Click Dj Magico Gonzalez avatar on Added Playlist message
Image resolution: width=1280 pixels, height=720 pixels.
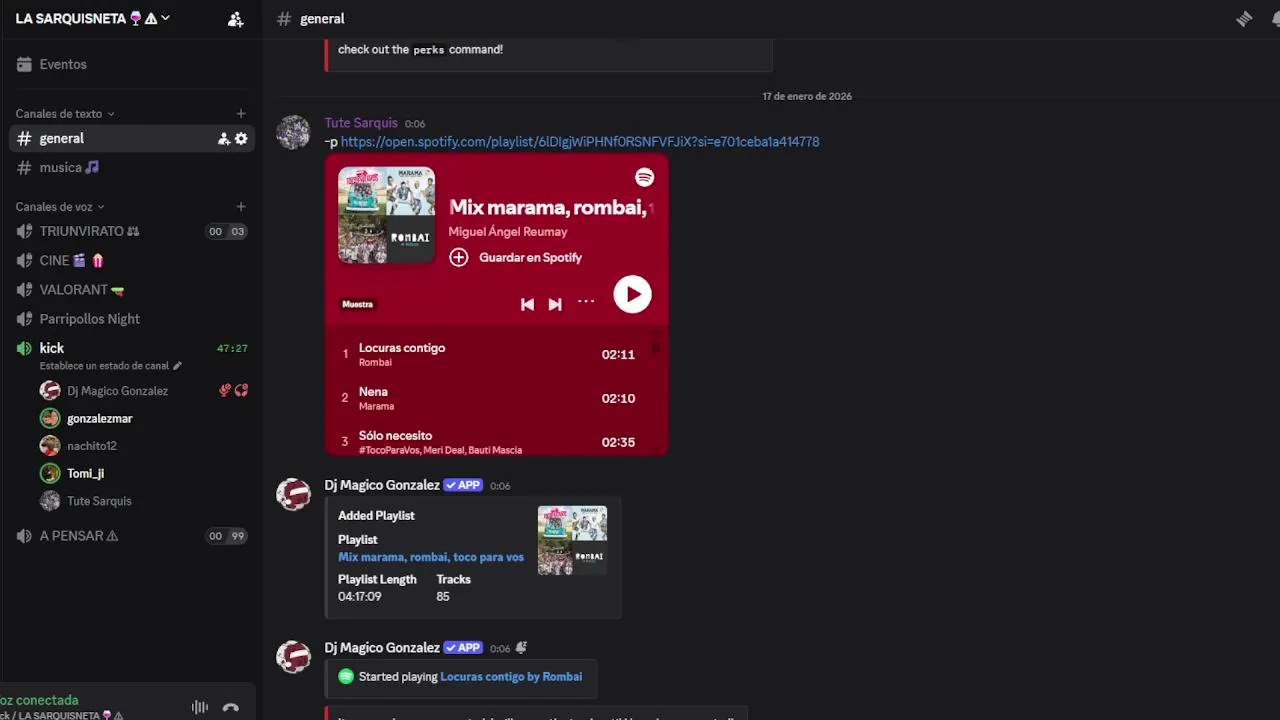point(293,494)
